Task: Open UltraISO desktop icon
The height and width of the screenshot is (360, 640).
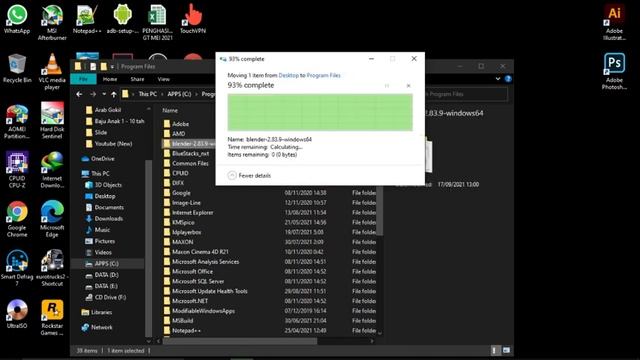Action: click(x=17, y=314)
